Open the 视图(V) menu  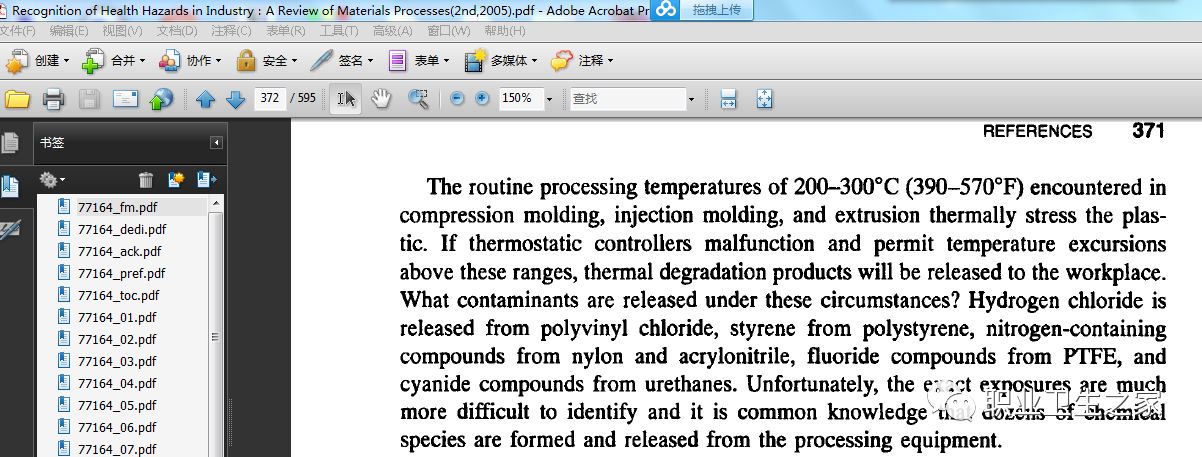coord(123,31)
